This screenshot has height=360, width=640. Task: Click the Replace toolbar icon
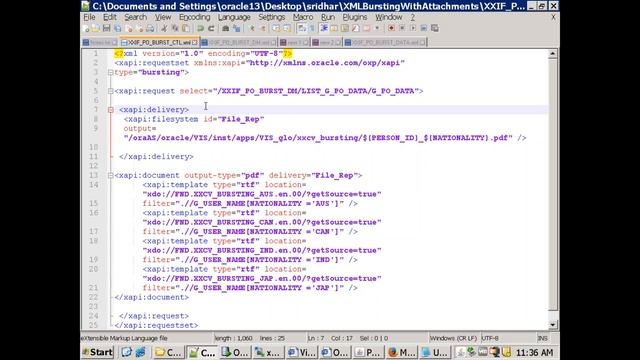point(236,28)
